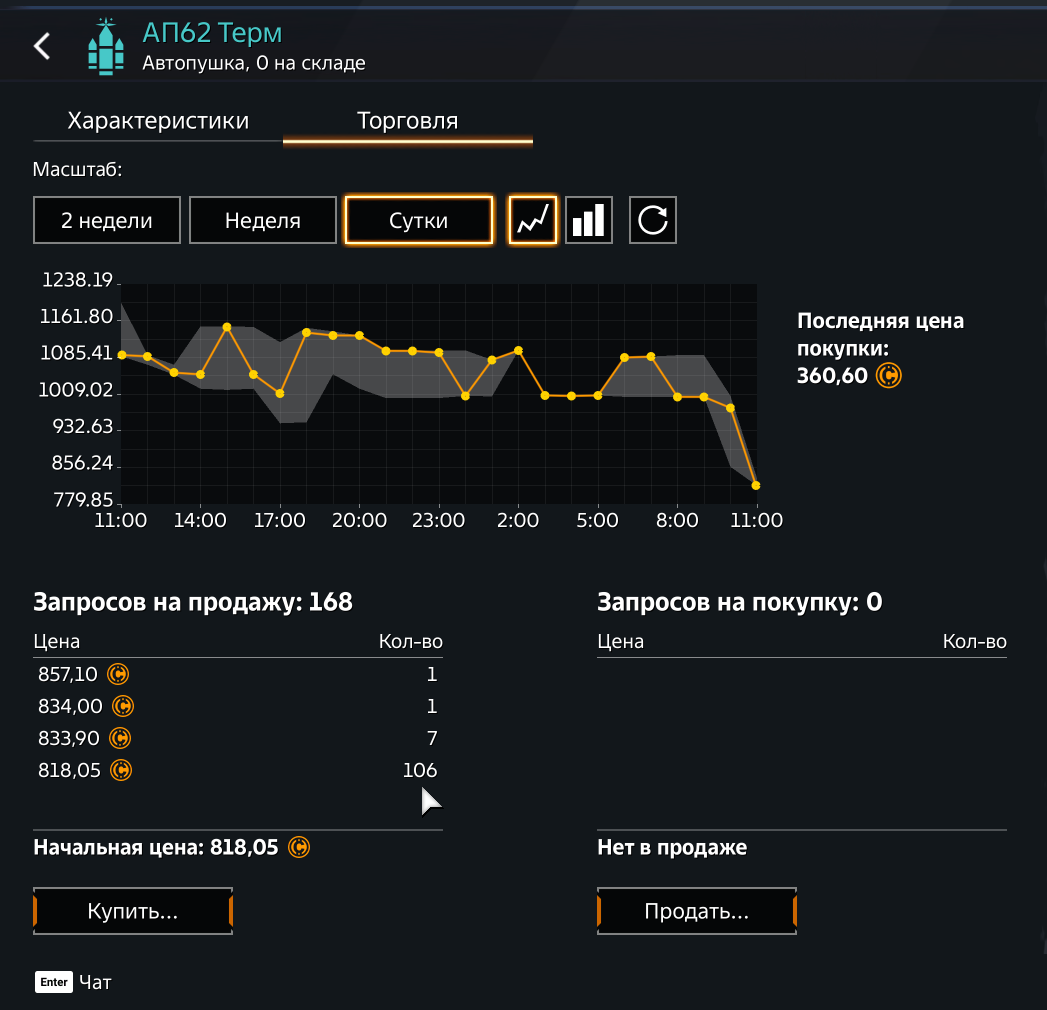Viewport: 1047px width, 1010px height.
Task: Click the Начальная цена: 818,05 text
Action: [x=156, y=848]
